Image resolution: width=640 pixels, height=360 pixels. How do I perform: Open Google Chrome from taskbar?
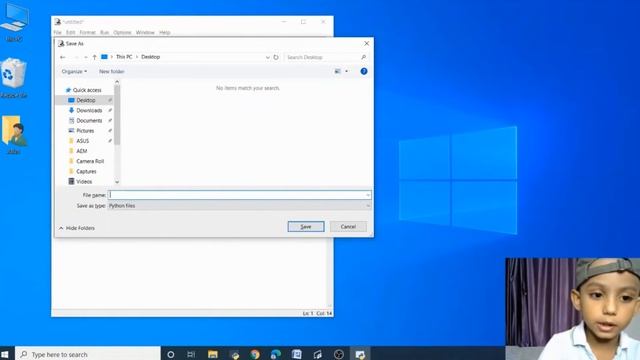coord(255,354)
